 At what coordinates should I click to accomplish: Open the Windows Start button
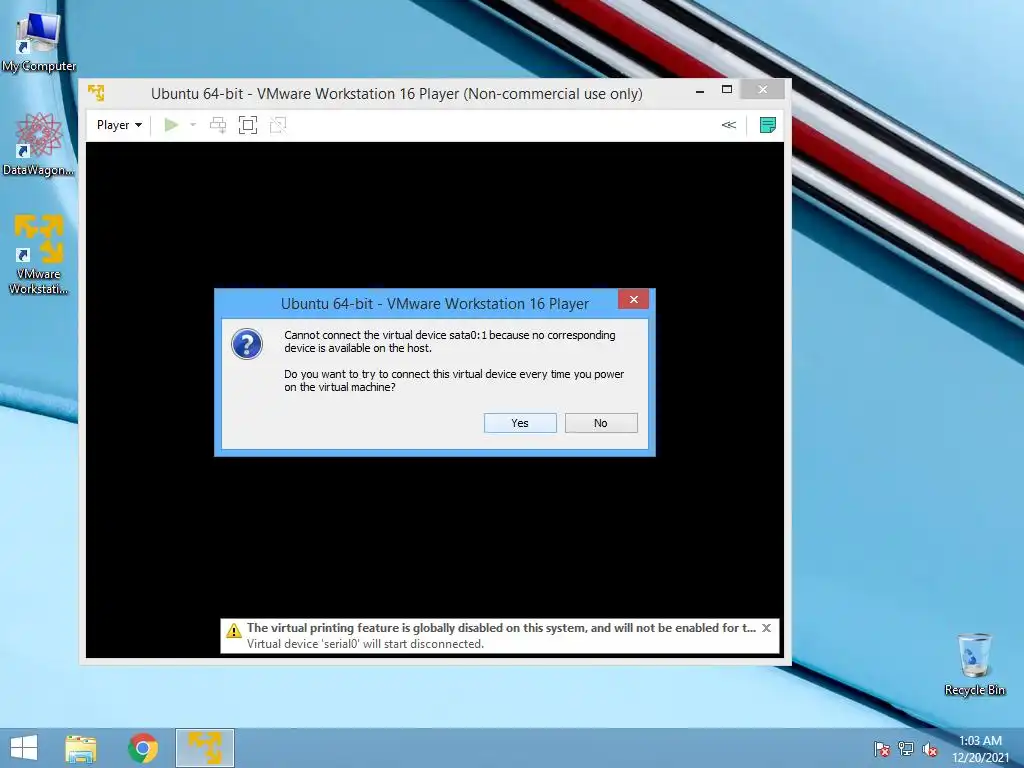tap(24, 748)
